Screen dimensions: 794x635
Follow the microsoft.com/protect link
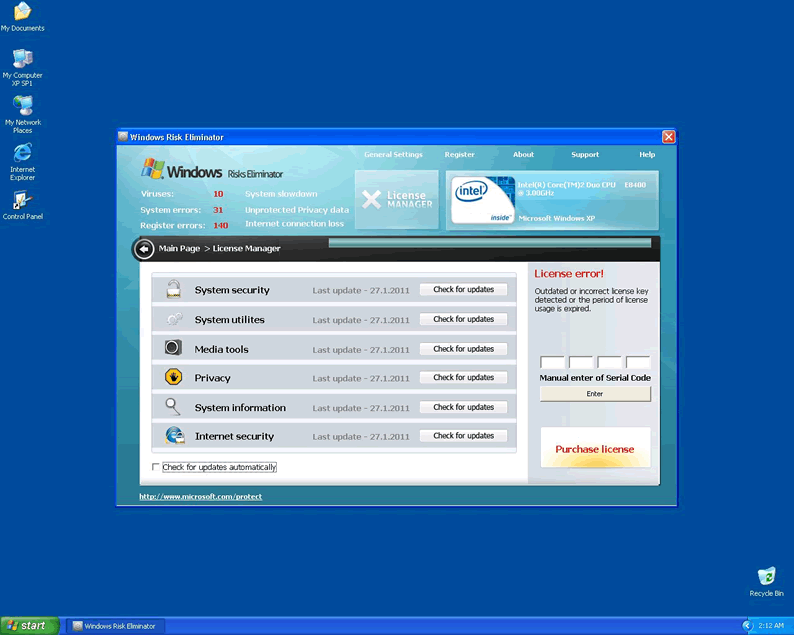coord(200,497)
